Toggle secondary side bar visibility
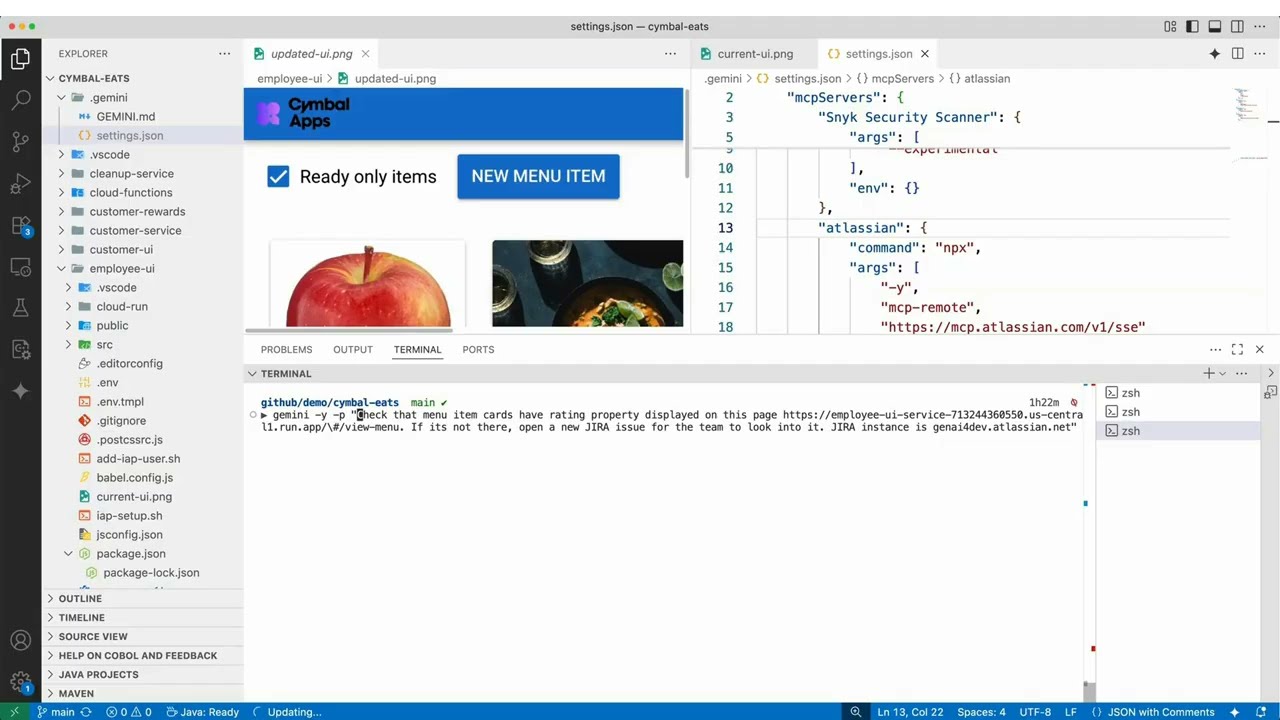This screenshot has height=720, width=1280. click(1237, 27)
